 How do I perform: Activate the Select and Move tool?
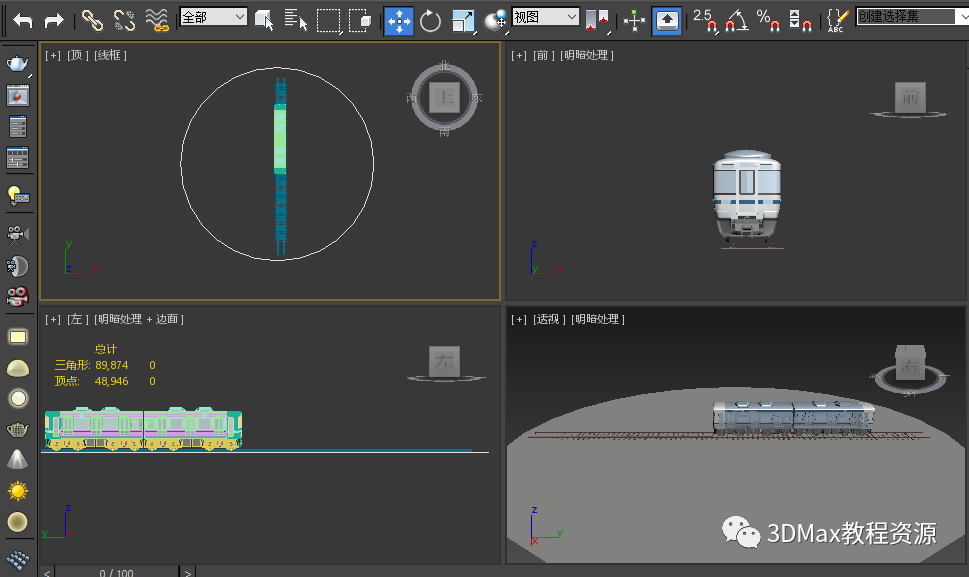(x=399, y=20)
